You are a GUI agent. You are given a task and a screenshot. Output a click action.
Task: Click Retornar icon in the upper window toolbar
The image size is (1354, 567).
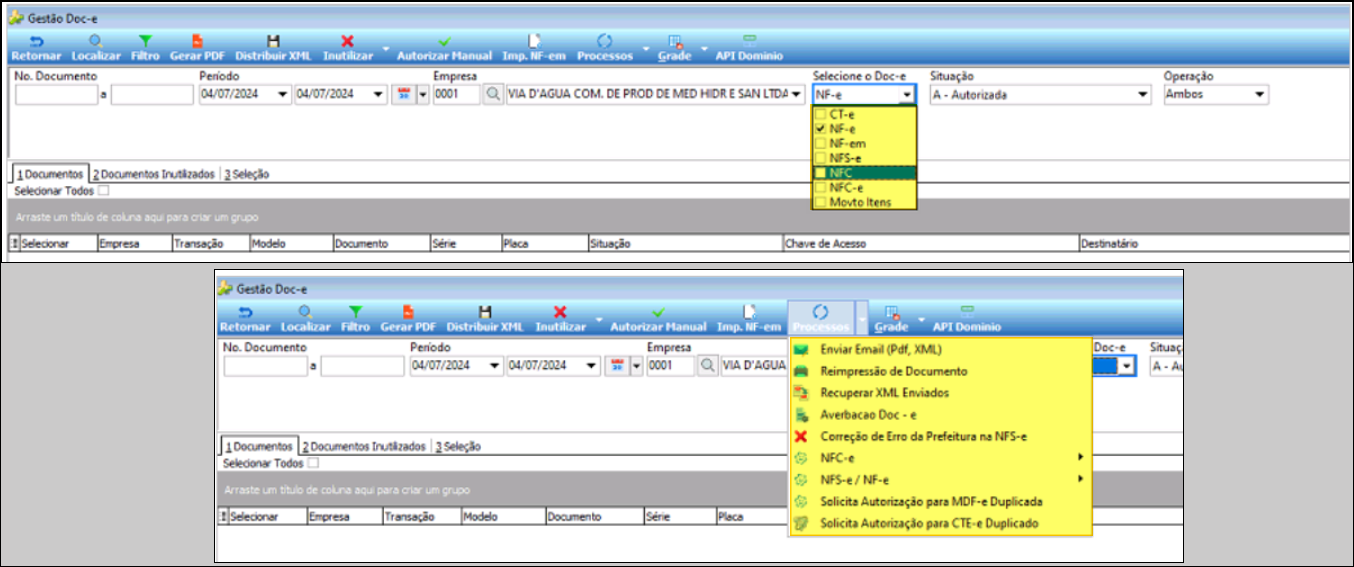click(x=36, y=42)
